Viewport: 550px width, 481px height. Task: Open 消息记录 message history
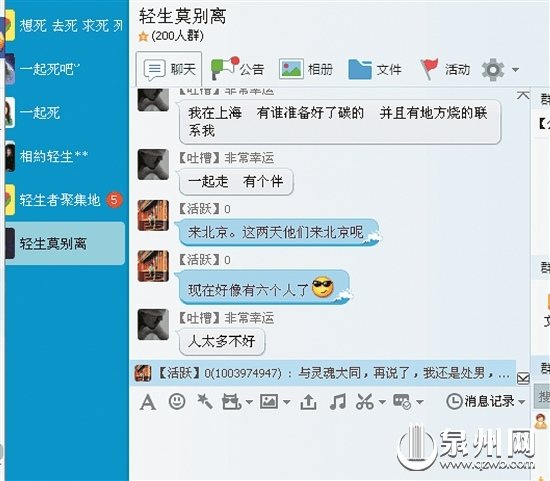[x=481, y=401]
